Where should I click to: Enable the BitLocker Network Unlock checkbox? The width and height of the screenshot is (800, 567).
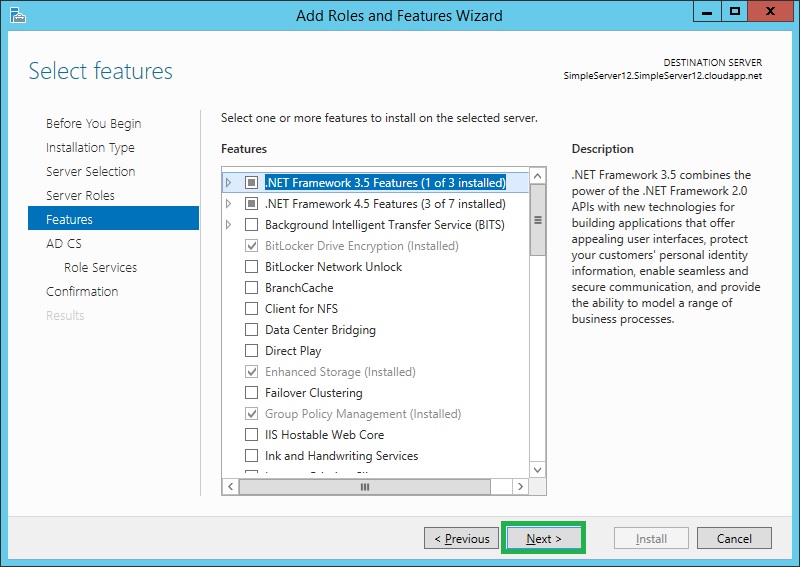point(251,267)
